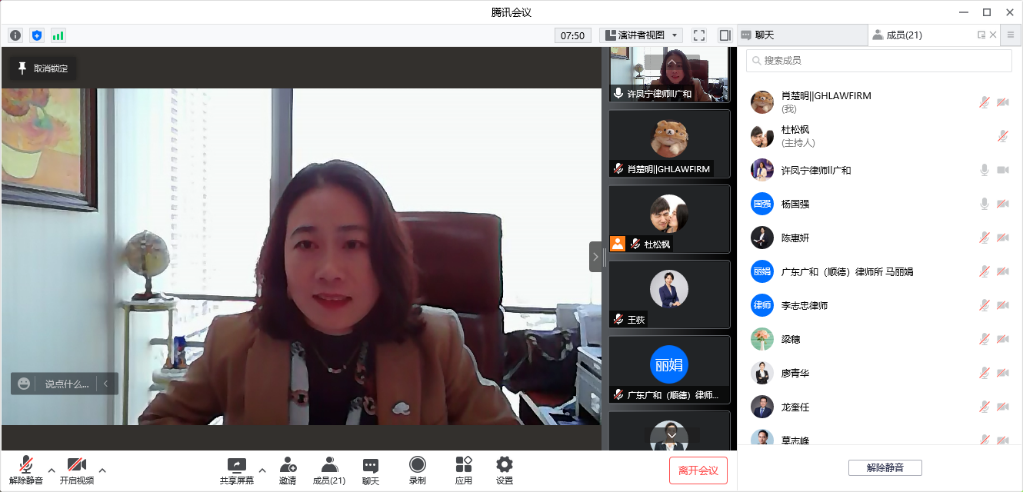1023x492 pixels.
Task: Toggle the camera icon for 许凤宁律师||广和
Action: click(1003, 170)
